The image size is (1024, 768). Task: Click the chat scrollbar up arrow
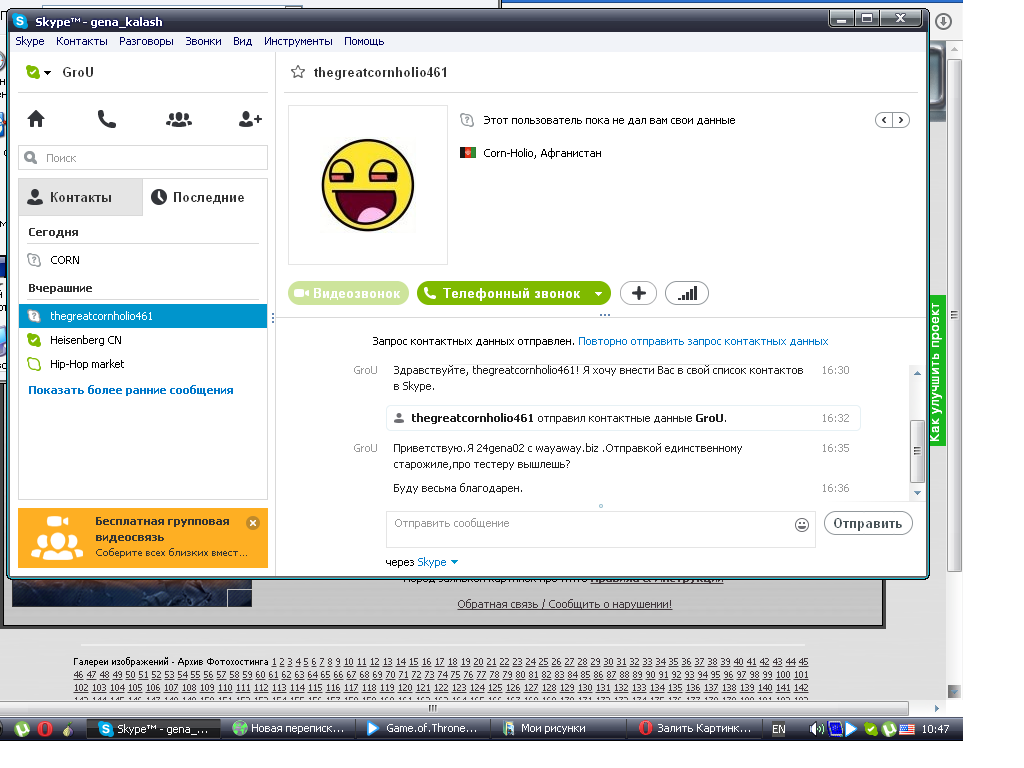[x=917, y=374]
